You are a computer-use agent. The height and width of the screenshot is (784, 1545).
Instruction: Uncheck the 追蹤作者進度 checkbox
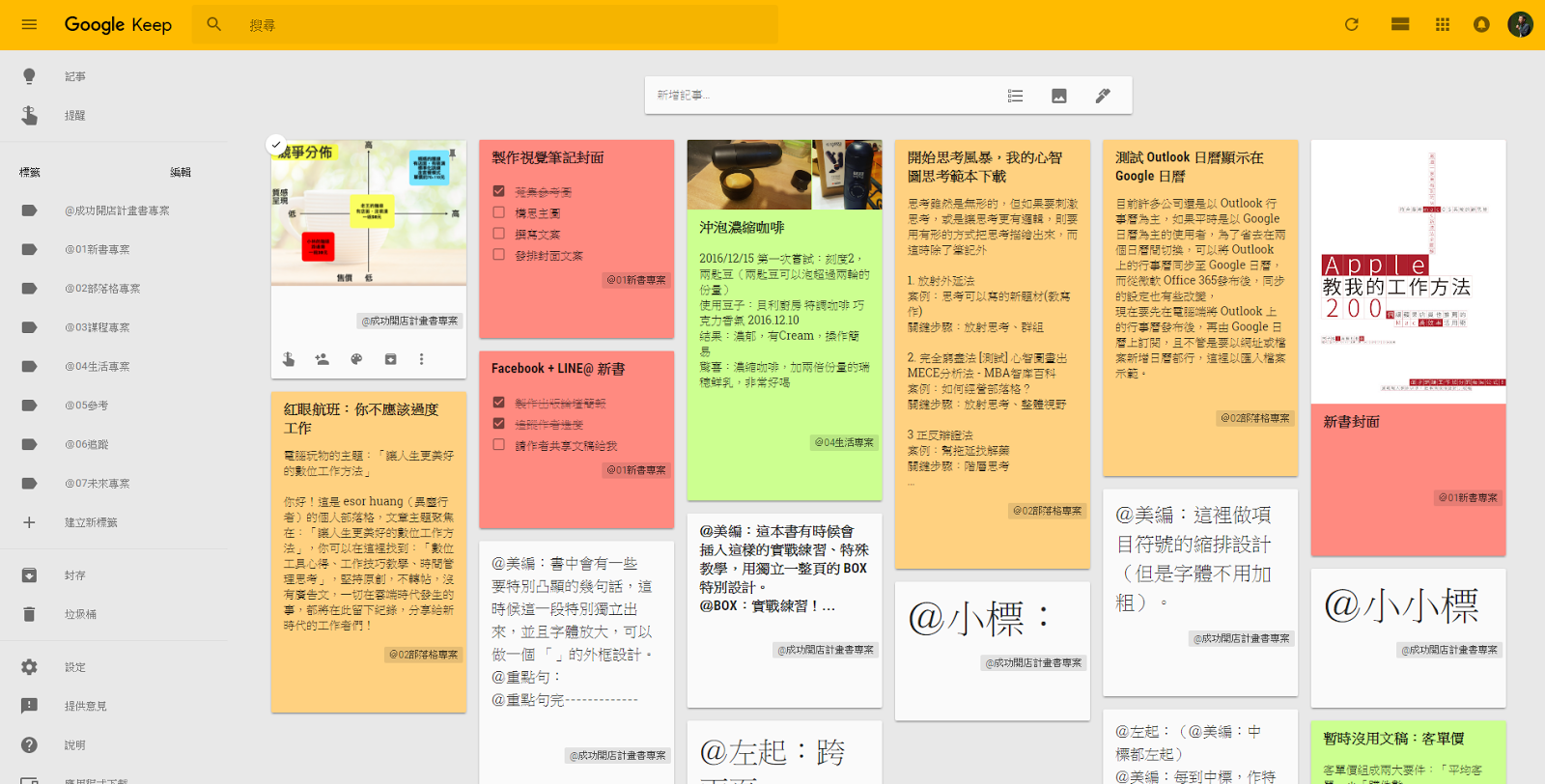coord(499,424)
